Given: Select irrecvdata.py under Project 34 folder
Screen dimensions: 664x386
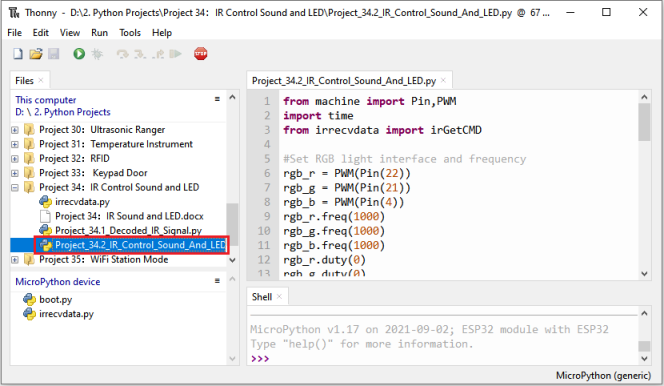Looking at the screenshot, I should 82,201.
